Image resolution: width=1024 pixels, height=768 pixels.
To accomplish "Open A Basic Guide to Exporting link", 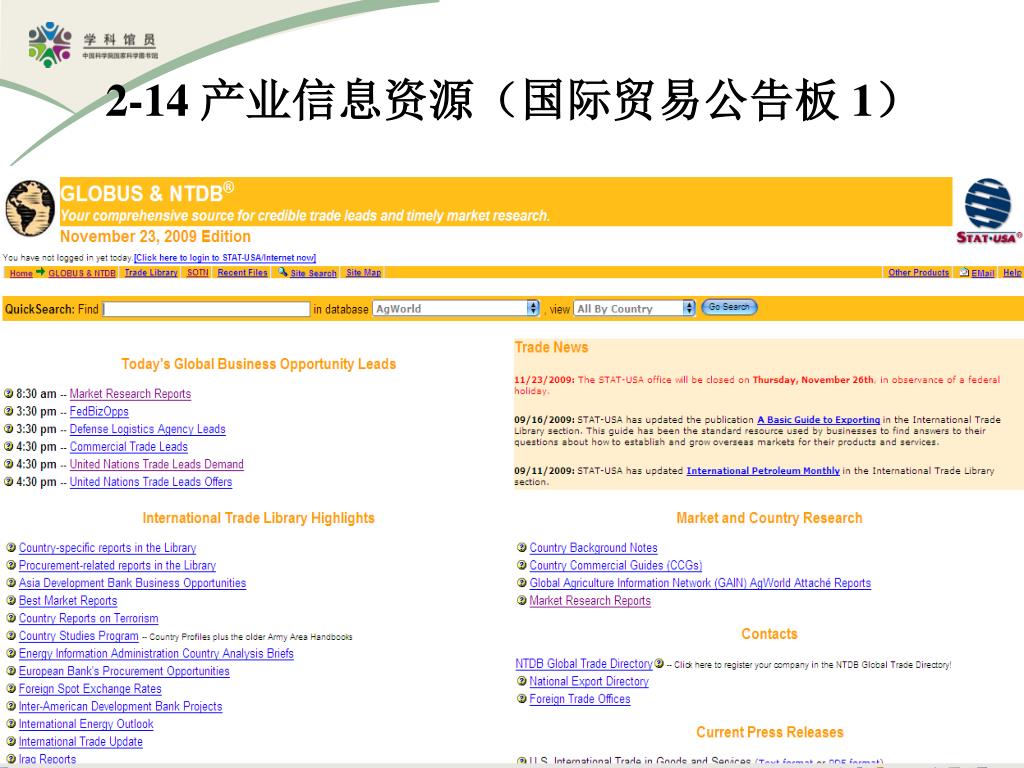I will coord(819,420).
